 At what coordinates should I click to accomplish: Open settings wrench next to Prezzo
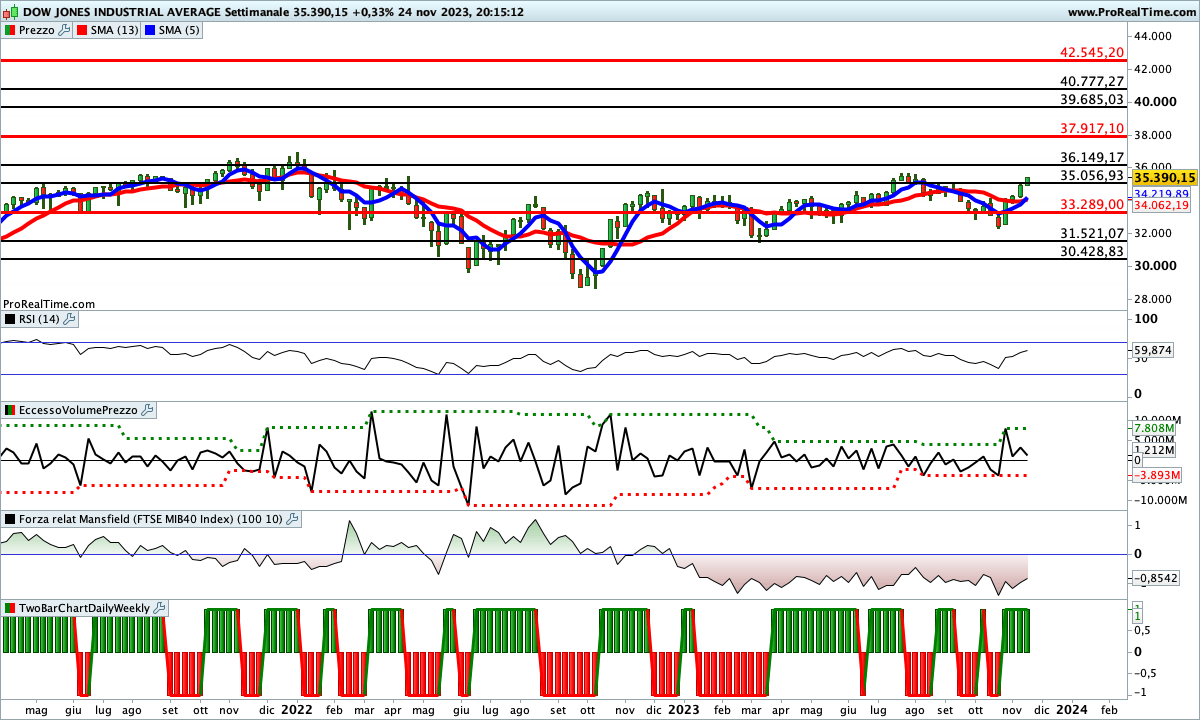64,30
